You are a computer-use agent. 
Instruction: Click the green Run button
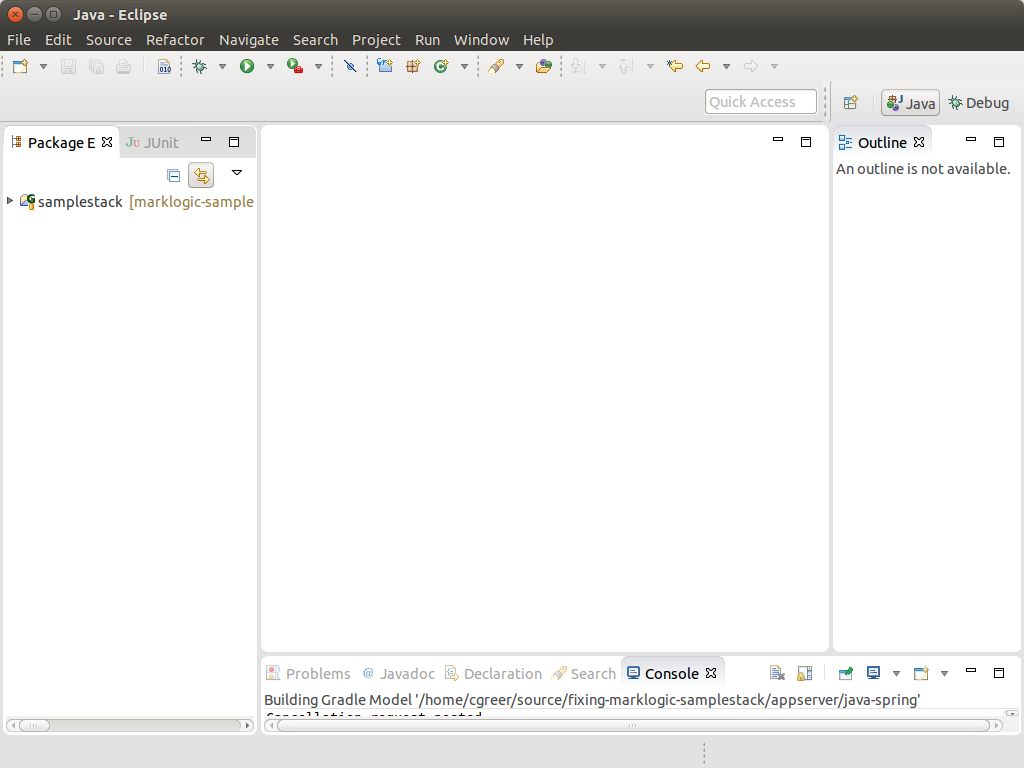pos(247,66)
